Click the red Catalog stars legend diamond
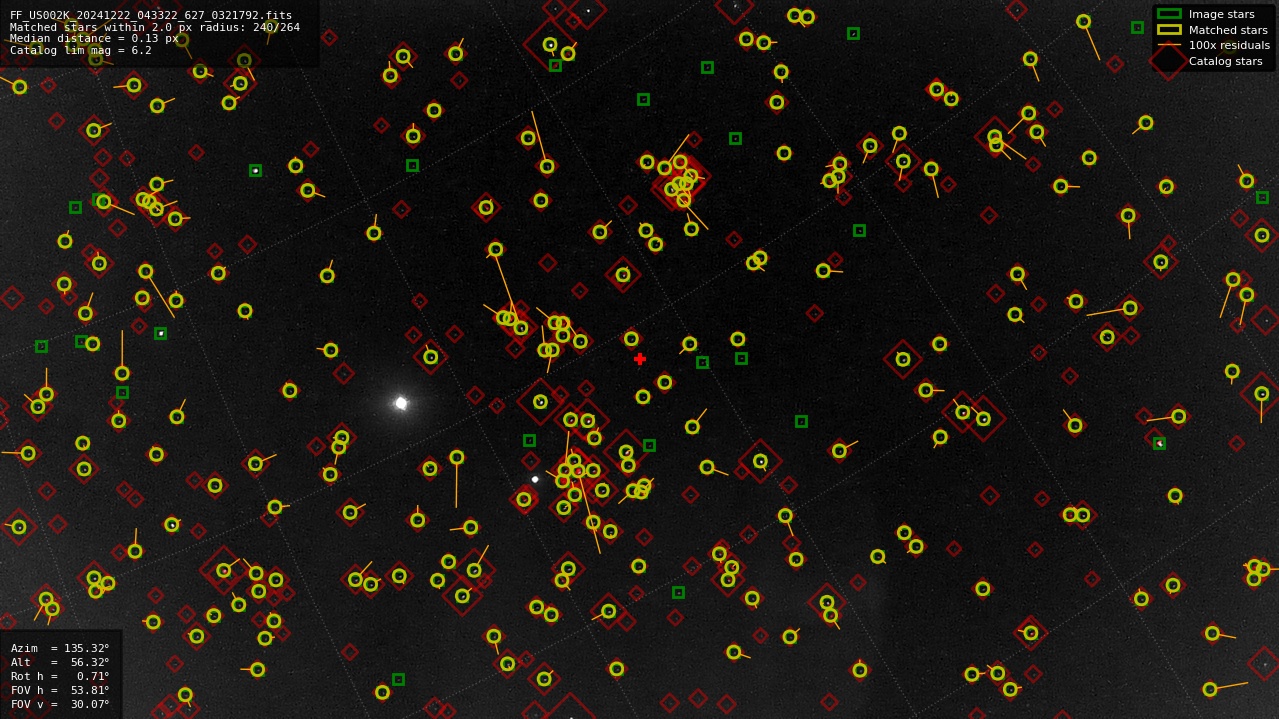Viewport: 1279px width, 719px height. [1169, 61]
